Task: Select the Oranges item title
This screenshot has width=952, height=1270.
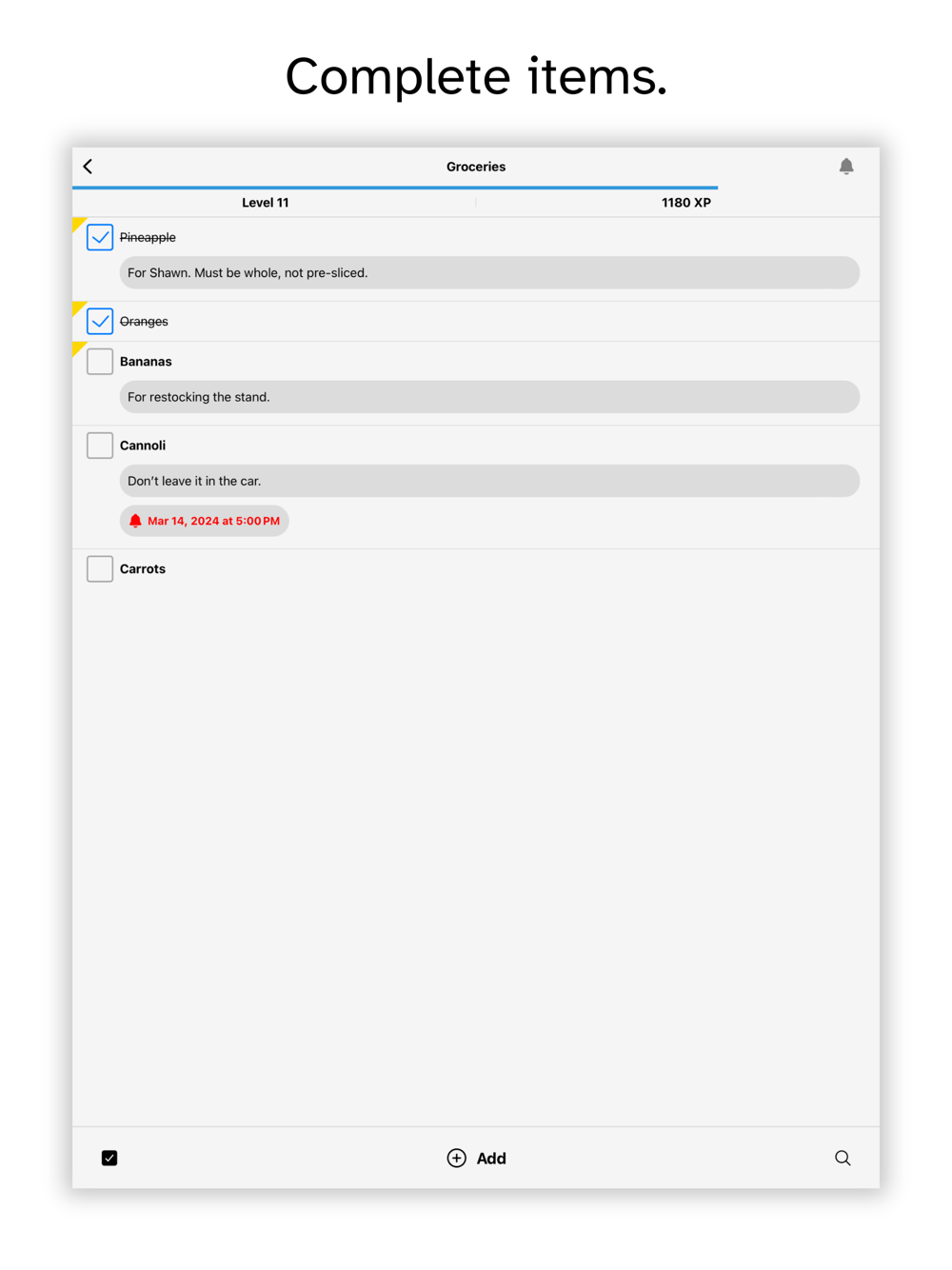Action: (x=144, y=321)
